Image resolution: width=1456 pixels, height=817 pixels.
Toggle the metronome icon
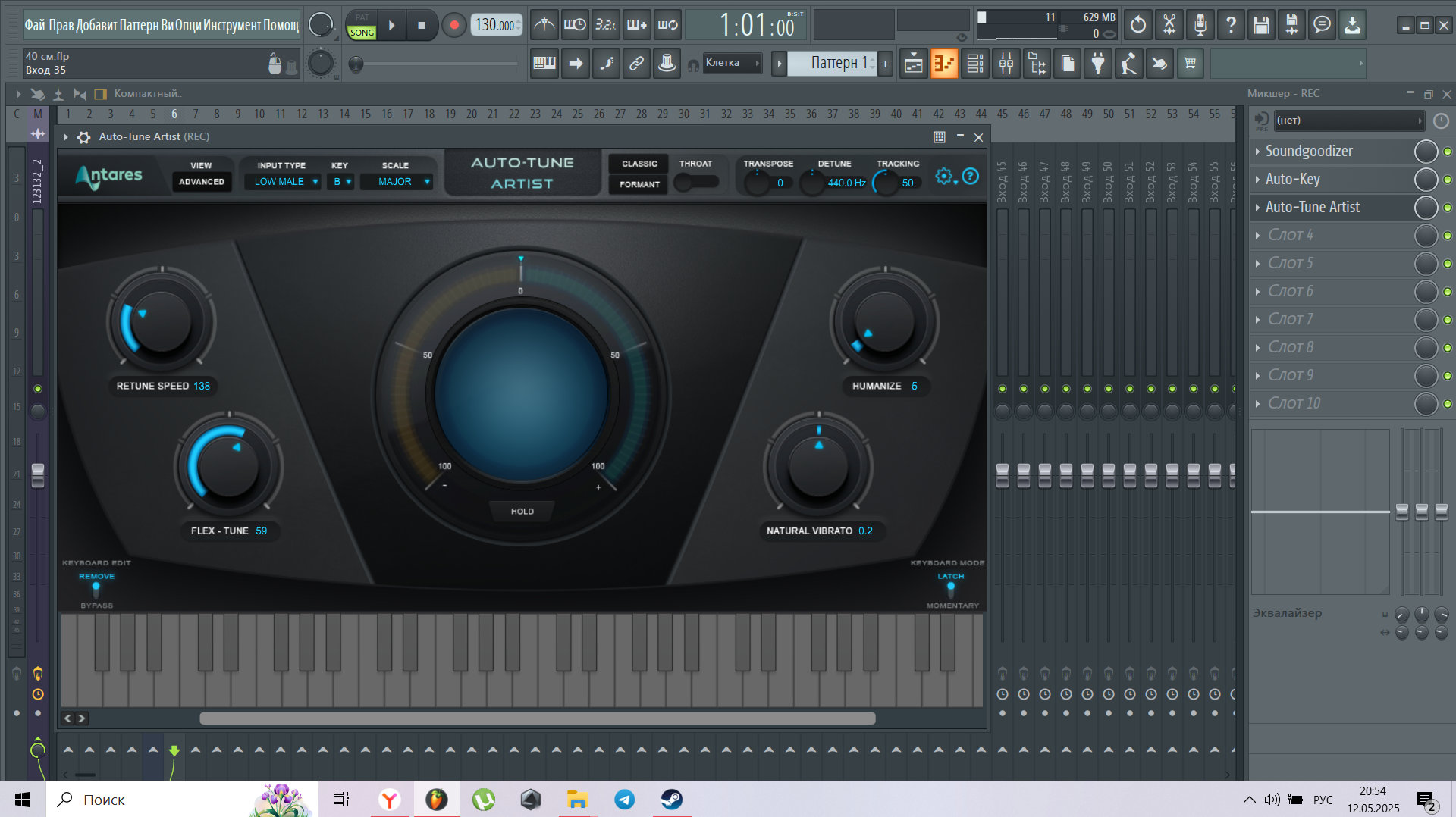coord(544,25)
